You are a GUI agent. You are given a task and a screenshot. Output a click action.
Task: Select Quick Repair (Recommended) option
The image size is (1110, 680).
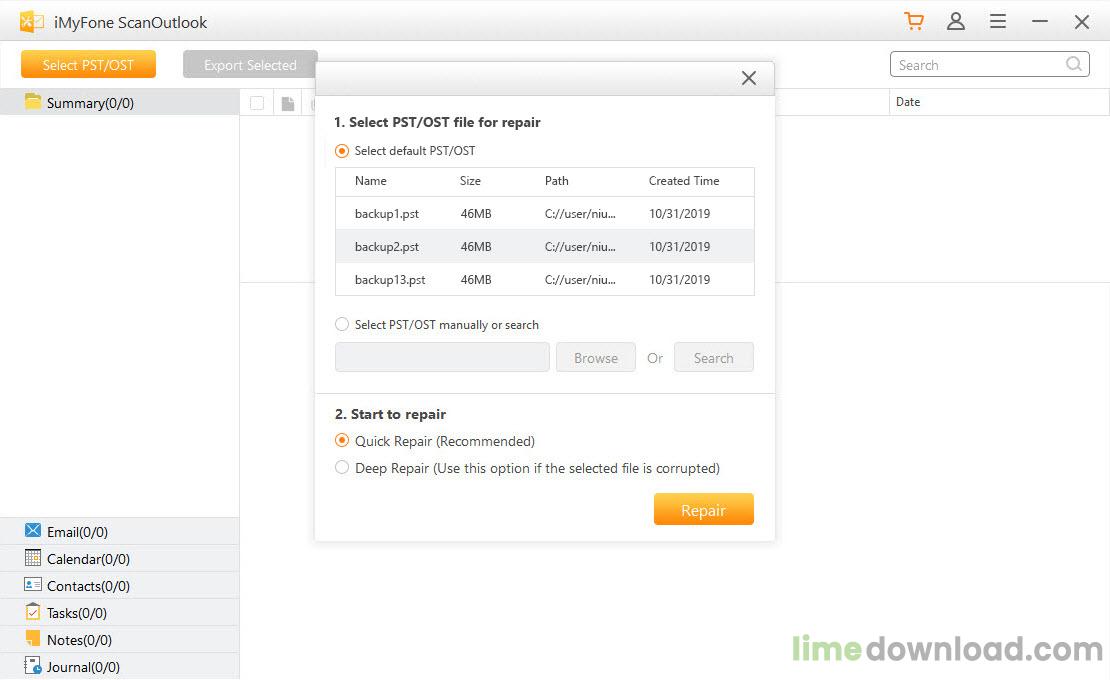pyautogui.click(x=342, y=441)
